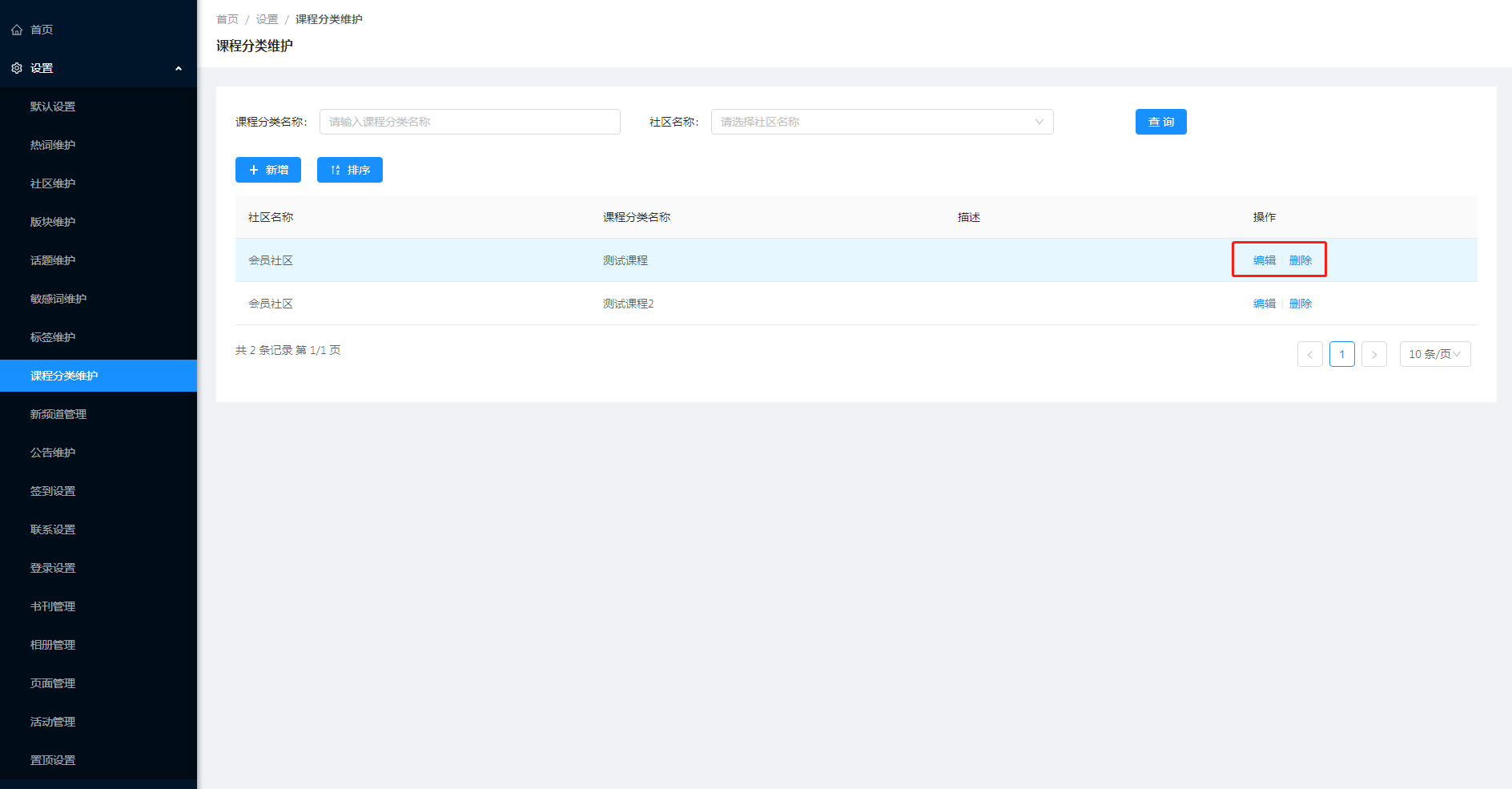Open 活动管理 sidebar item
The height and width of the screenshot is (789, 1512).
click(x=53, y=722)
